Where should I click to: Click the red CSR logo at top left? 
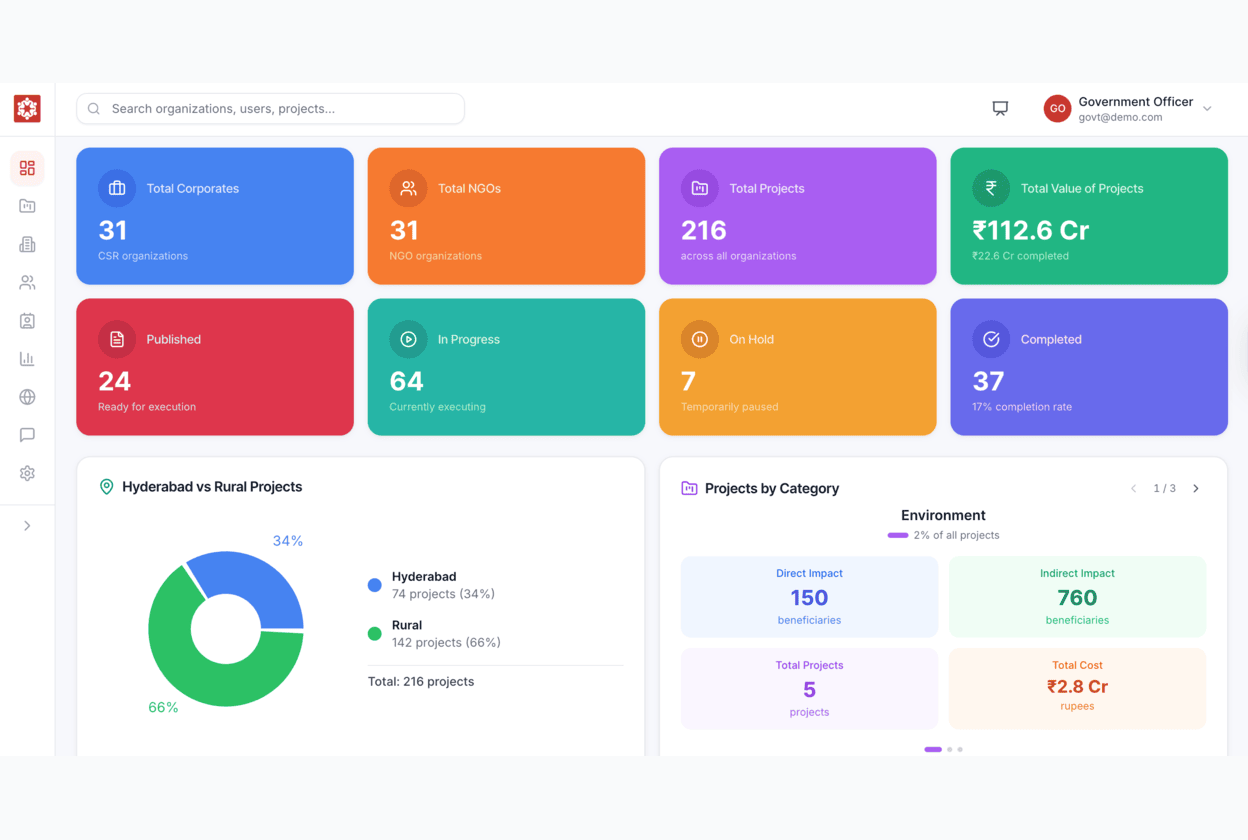point(27,108)
